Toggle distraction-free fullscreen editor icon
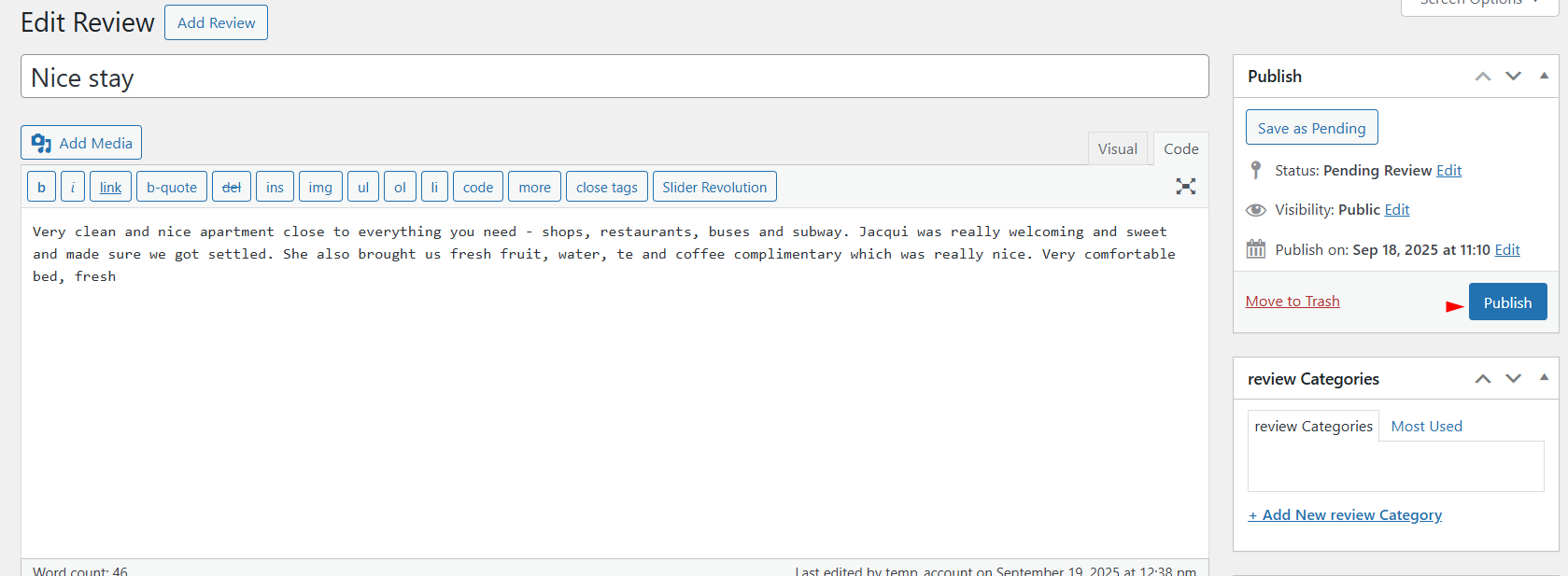The width and height of the screenshot is (1568, 576). click(1185, 187)
